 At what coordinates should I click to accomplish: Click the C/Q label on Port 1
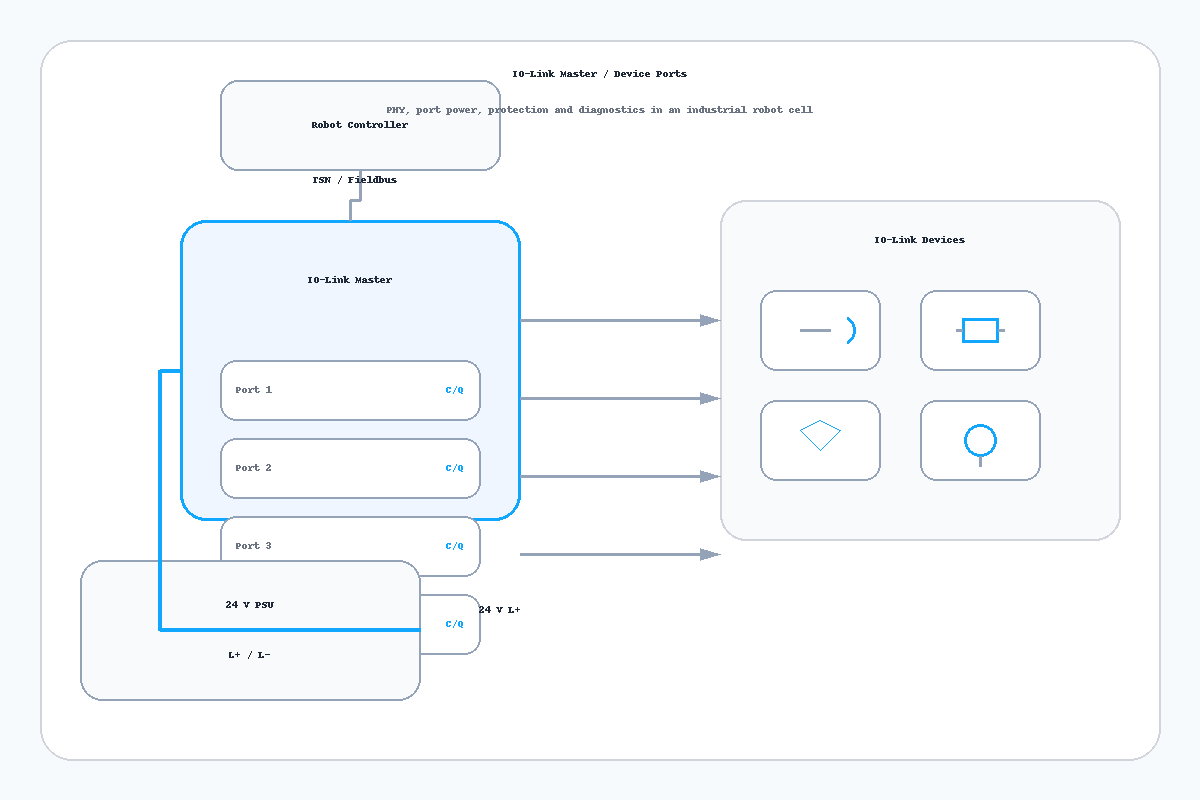(454, 390)
